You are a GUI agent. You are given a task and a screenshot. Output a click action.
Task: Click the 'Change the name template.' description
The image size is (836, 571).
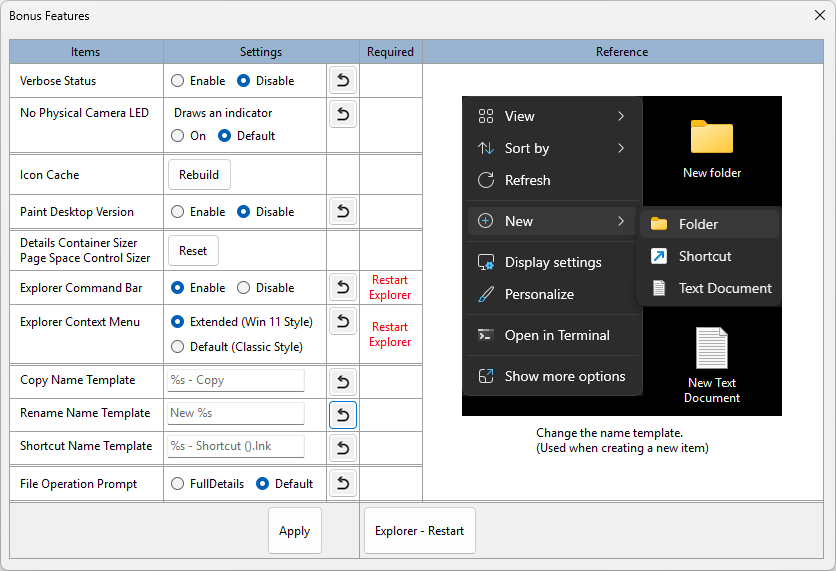point(609,433)
